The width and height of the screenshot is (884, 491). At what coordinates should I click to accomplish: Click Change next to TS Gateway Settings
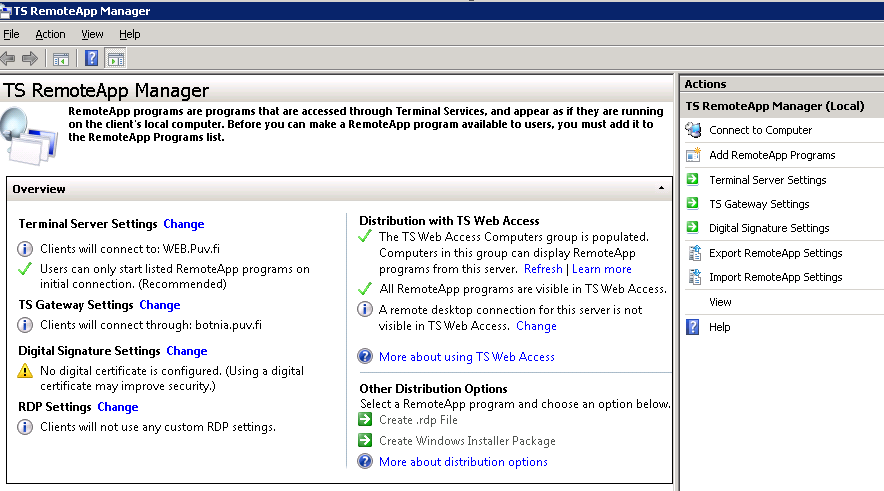160,305
